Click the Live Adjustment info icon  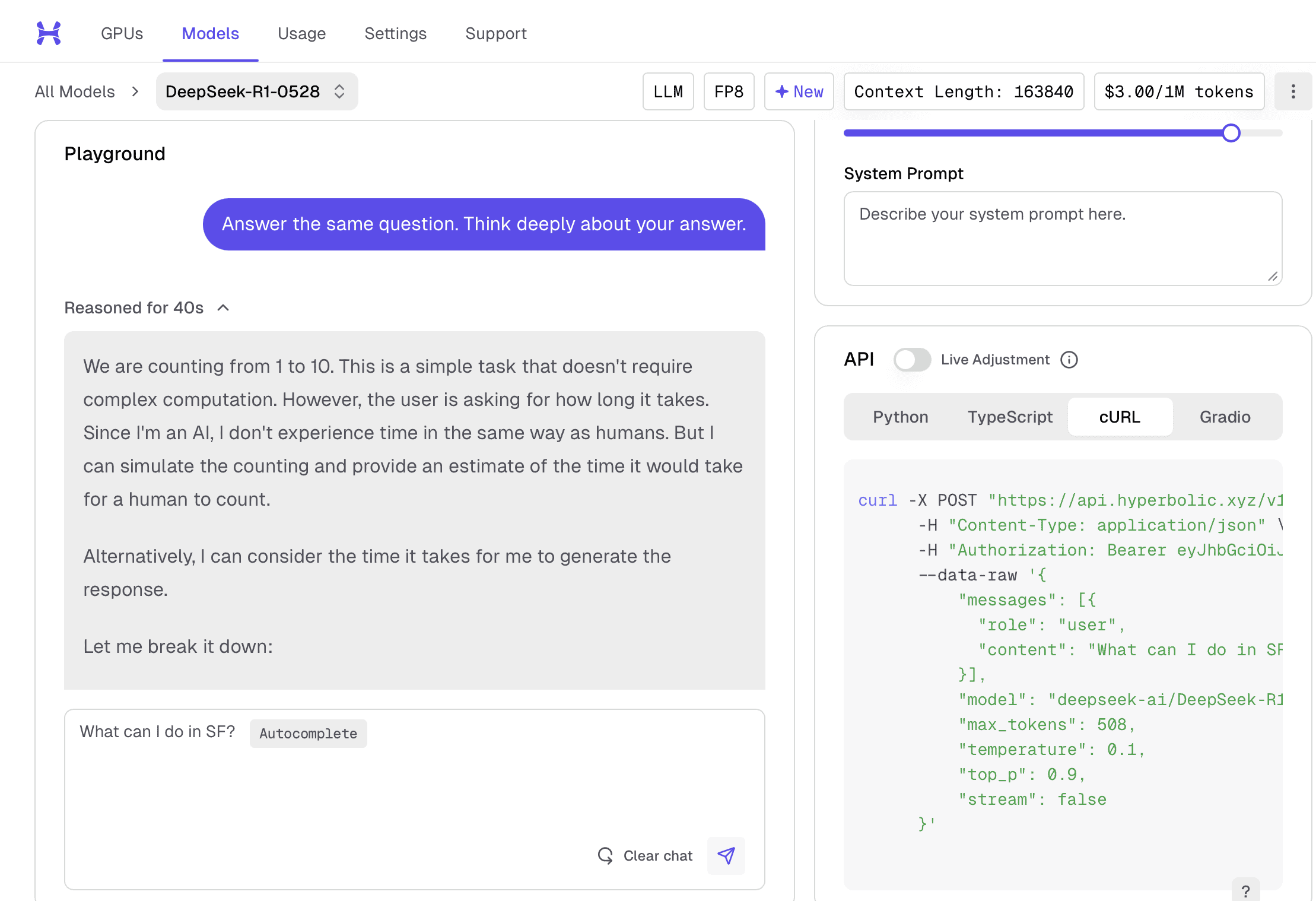(x=1069, y=360)
